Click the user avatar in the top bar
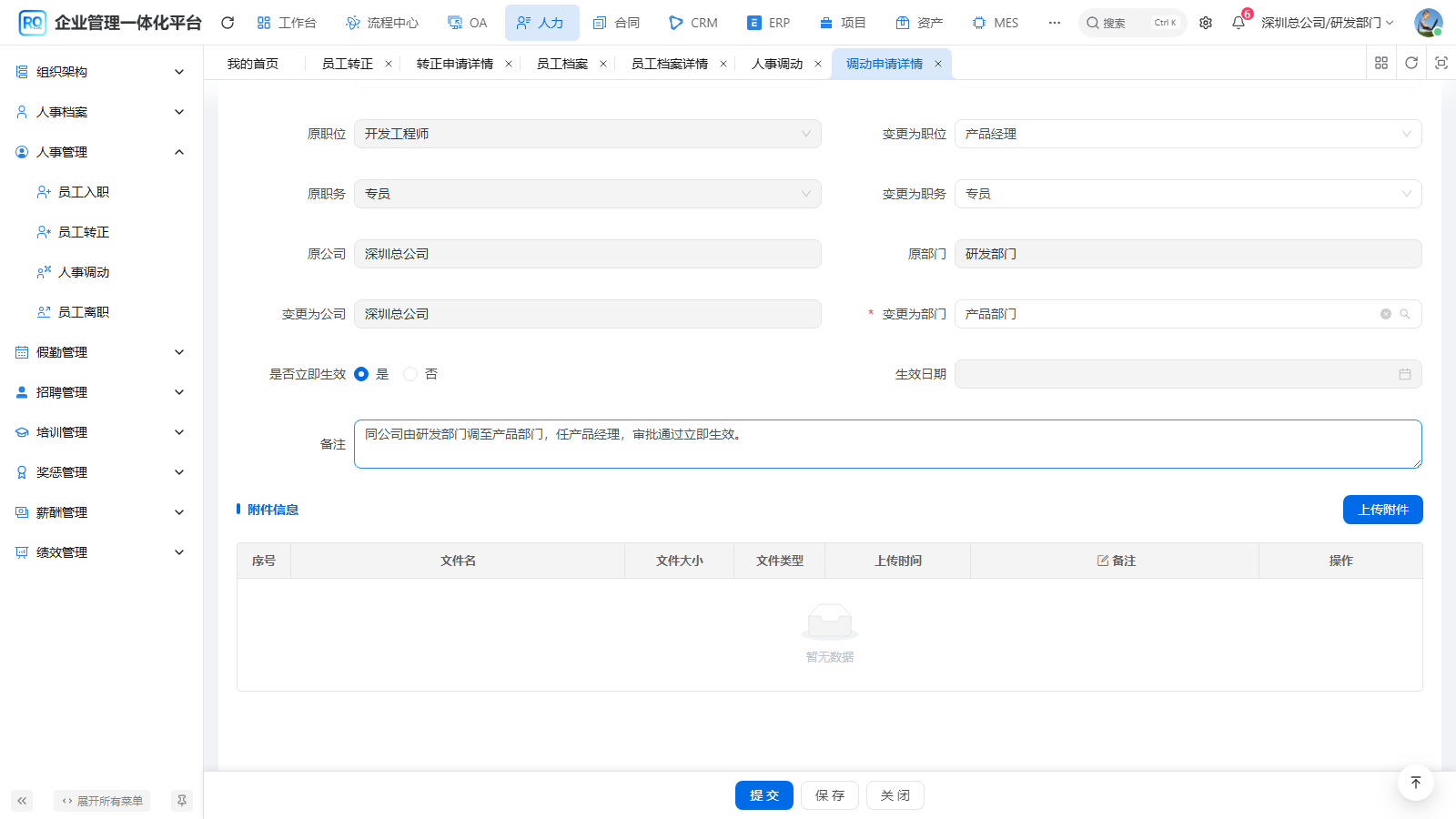The image size is (1456, 819). [1428, 23]
